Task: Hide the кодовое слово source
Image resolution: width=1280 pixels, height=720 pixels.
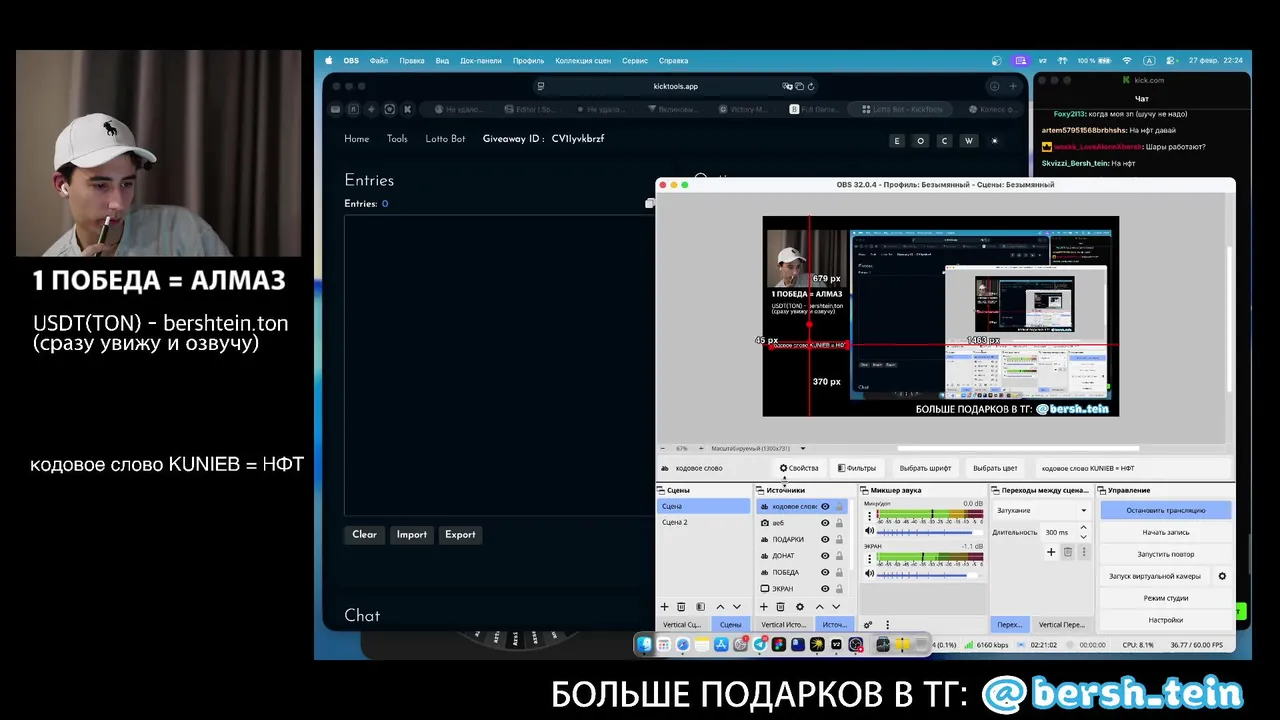Action: coord(825,507)
